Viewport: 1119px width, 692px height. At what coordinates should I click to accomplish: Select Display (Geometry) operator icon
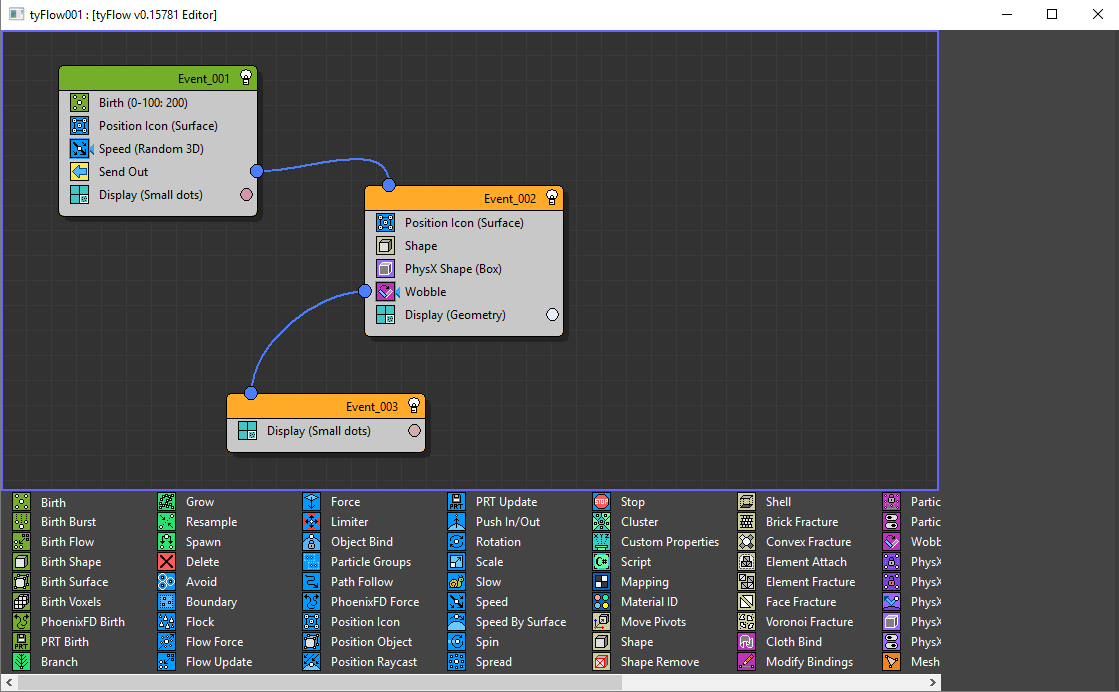click(385, 315)
